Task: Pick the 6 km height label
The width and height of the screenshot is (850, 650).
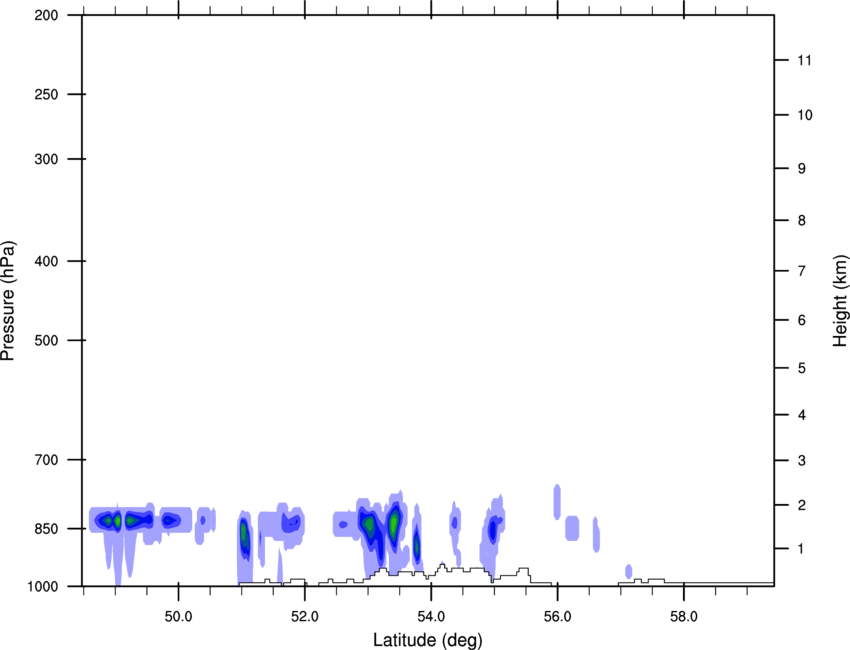Action: pos(801,320)
